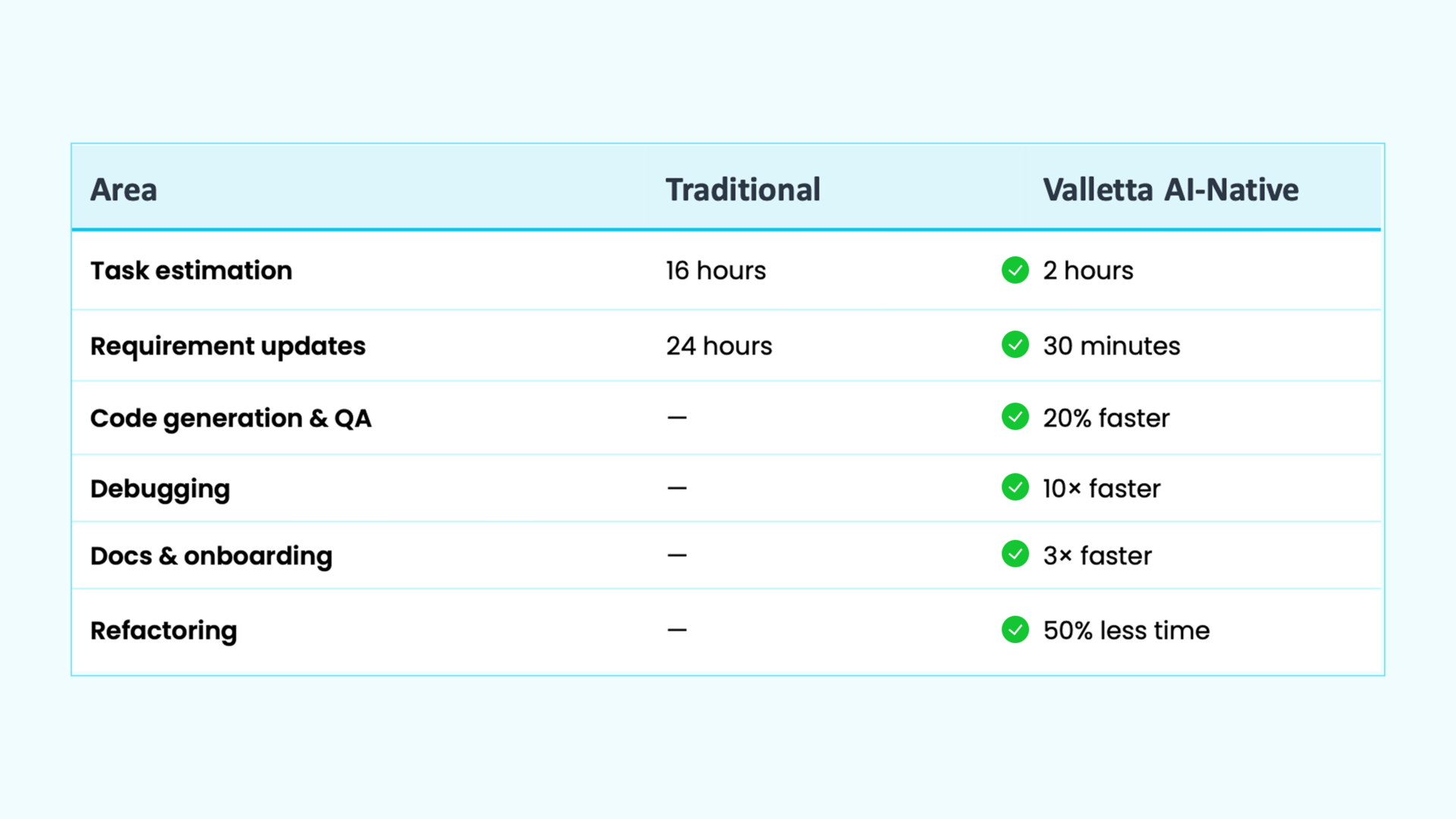
Task: Click the 16 hours traditional value
Action: coord(716,271)
